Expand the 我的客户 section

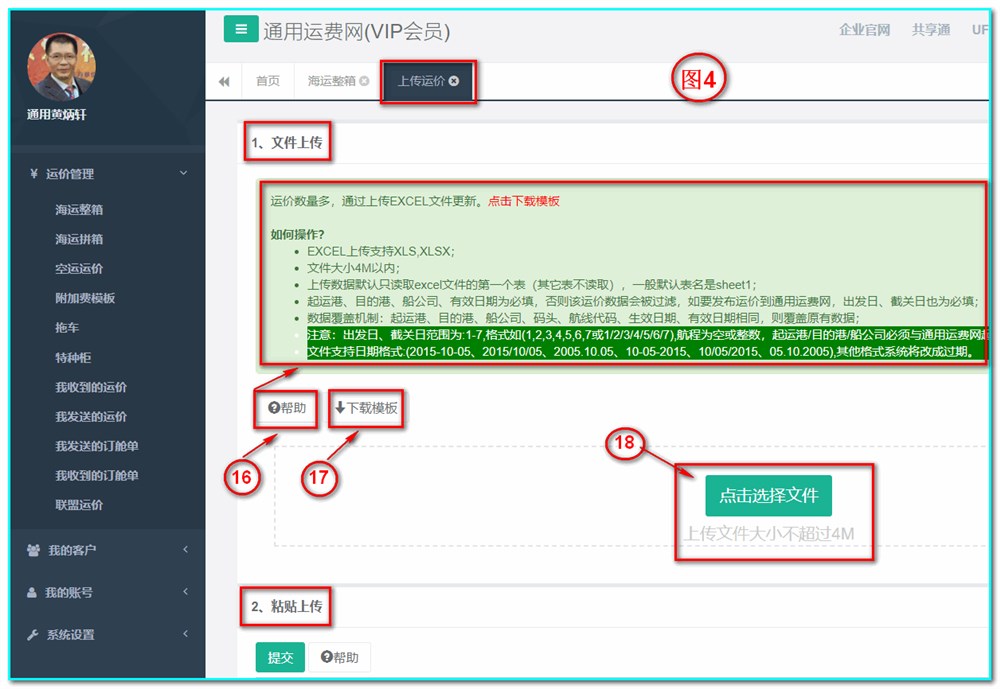pyautogui.click(x=184, y=548)
